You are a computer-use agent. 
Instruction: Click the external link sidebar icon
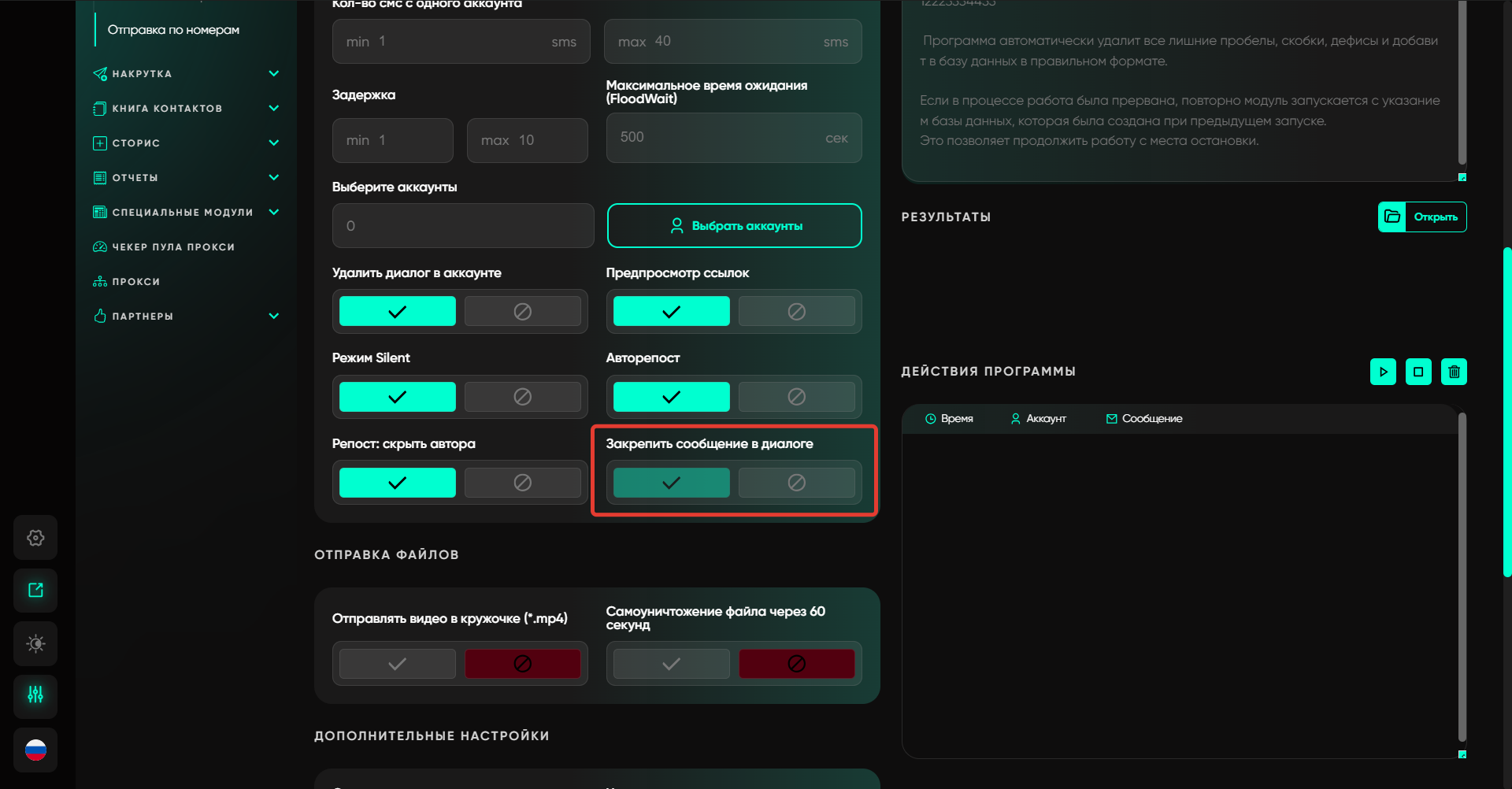point(35,591)
